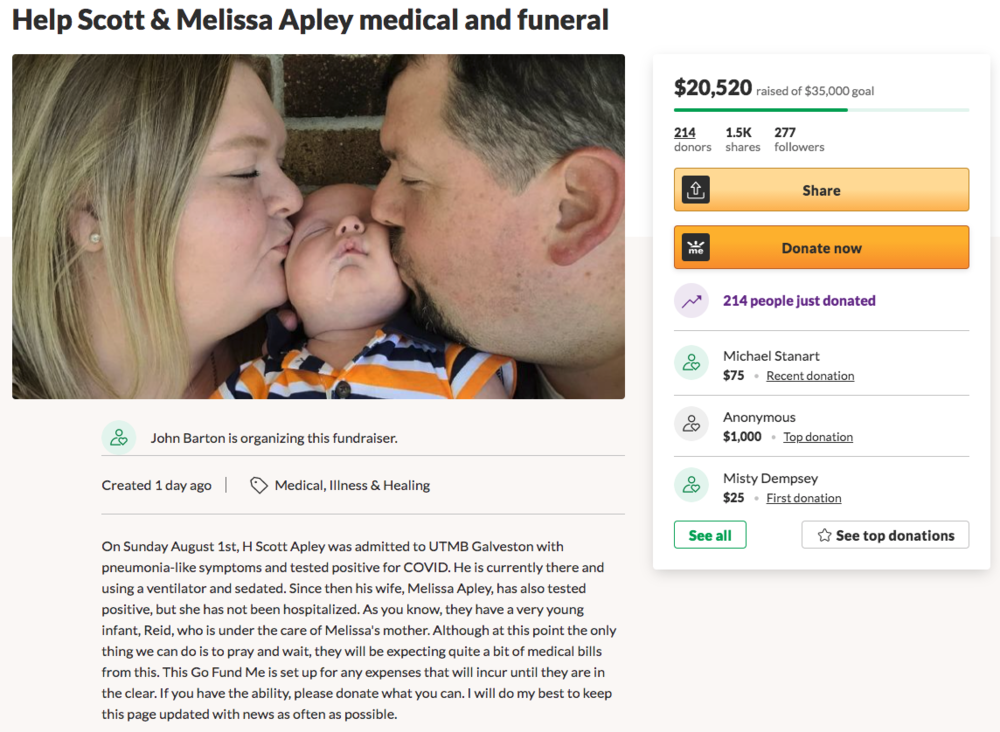Click Misty Dempsey's donor avatar icon
This screenshot has height=732, width=1000.
tap(691, 486)
